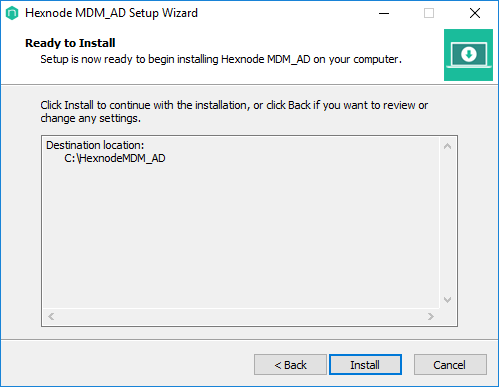This screenshot has width=499, height=387.
Task: Click the vertical scrollbar track in summary box
Action: coord(447,223)
